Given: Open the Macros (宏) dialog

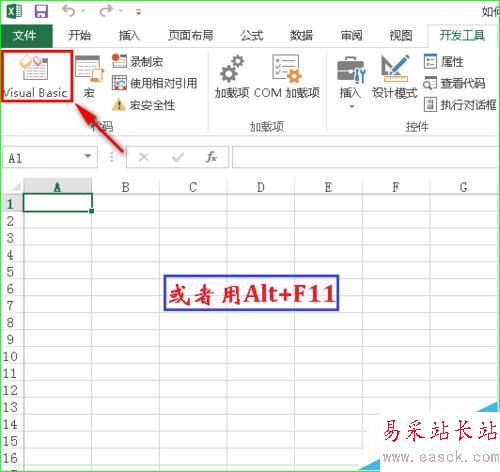Looking at the screenshot, I should (x=89, y=77).
